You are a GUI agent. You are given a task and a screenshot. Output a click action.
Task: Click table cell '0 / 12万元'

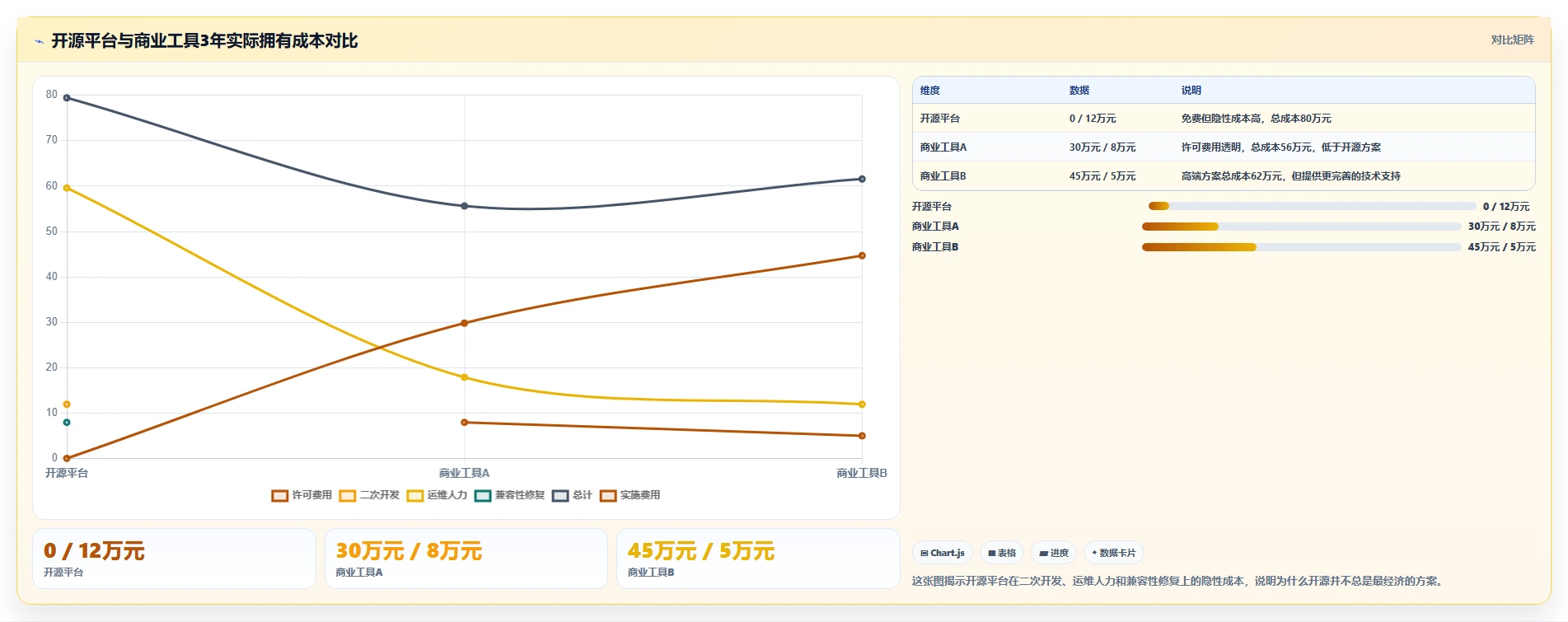1093,119
